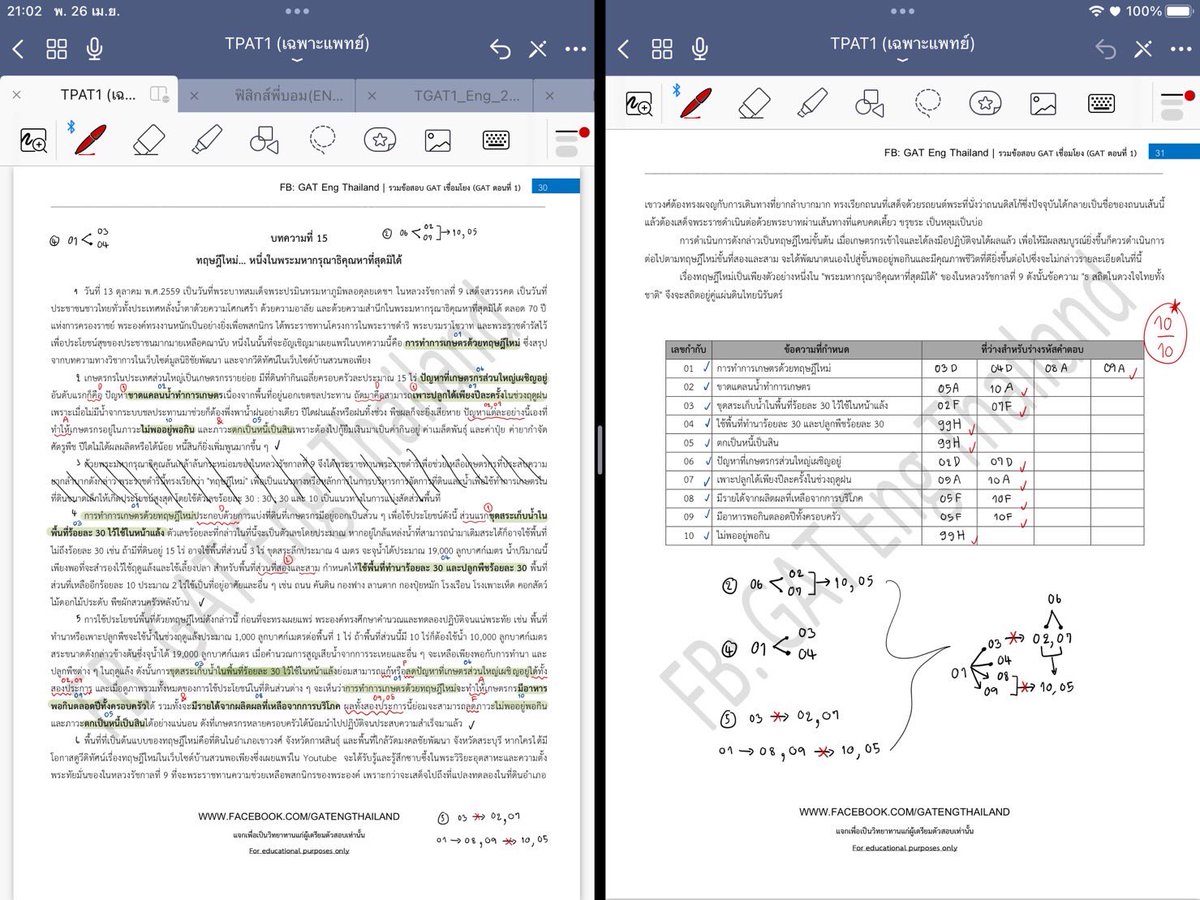Click the undo arrow in right window
The height and width of the screenshot is (900, 1200).
click(x=1105, y=49)
